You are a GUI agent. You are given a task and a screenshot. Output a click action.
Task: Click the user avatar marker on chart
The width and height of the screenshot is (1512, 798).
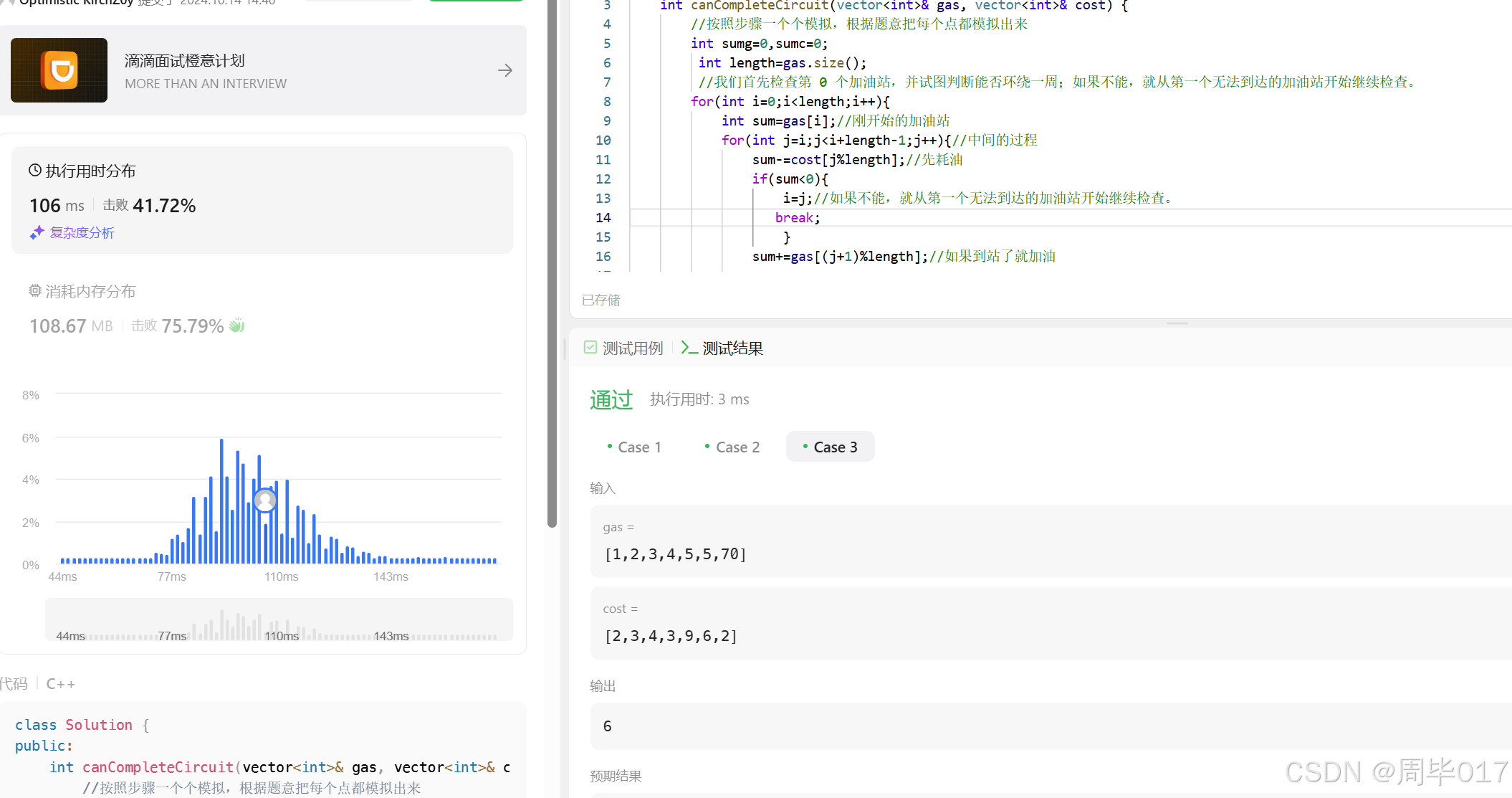[x=265, y=500]
